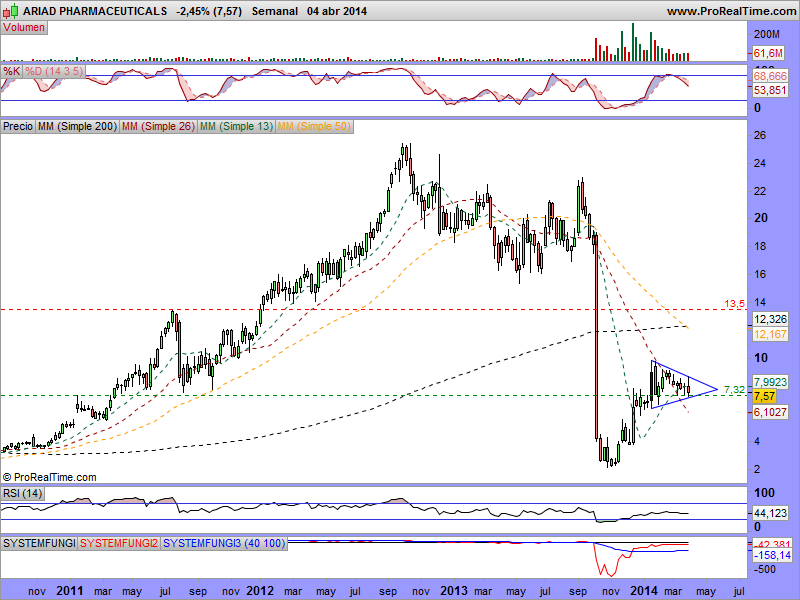Click the 26 price scale label
The height and width of the screenshot is (600, 800).
[x=760, y=135]
